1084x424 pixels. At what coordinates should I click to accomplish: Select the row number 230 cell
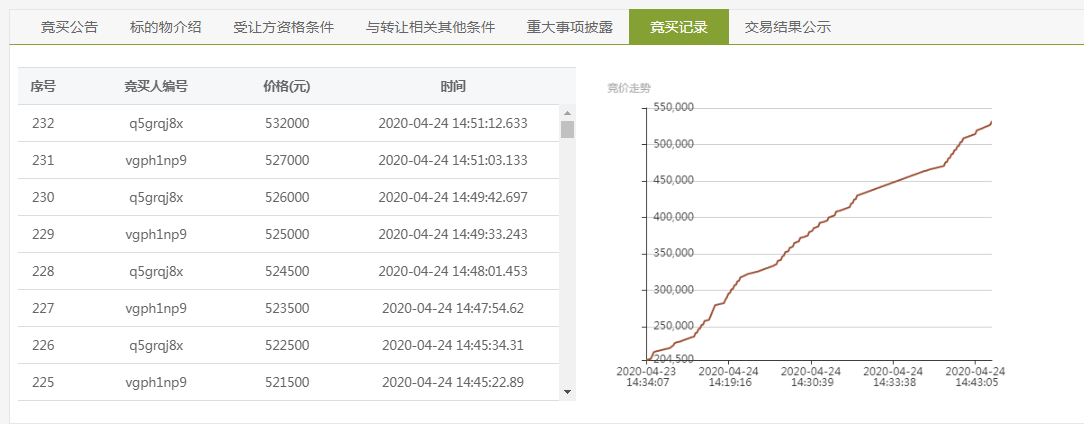click(x=43, y=198)
